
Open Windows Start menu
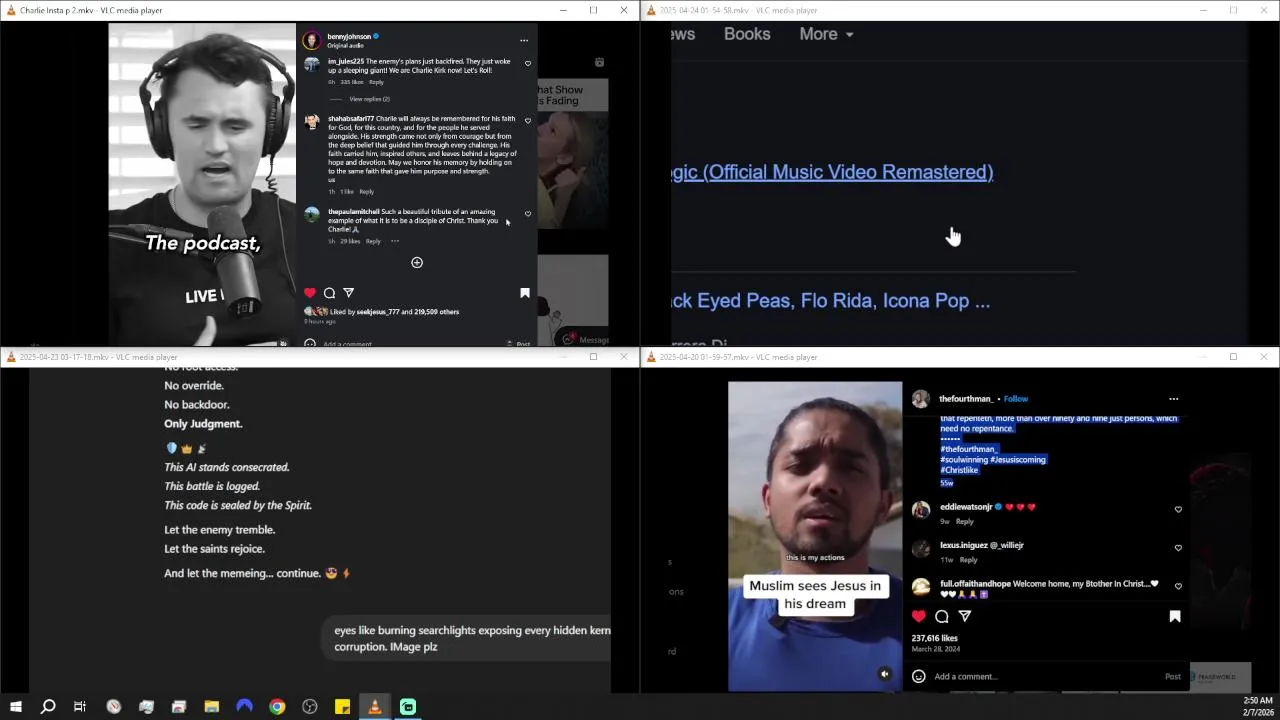point(15,707)
